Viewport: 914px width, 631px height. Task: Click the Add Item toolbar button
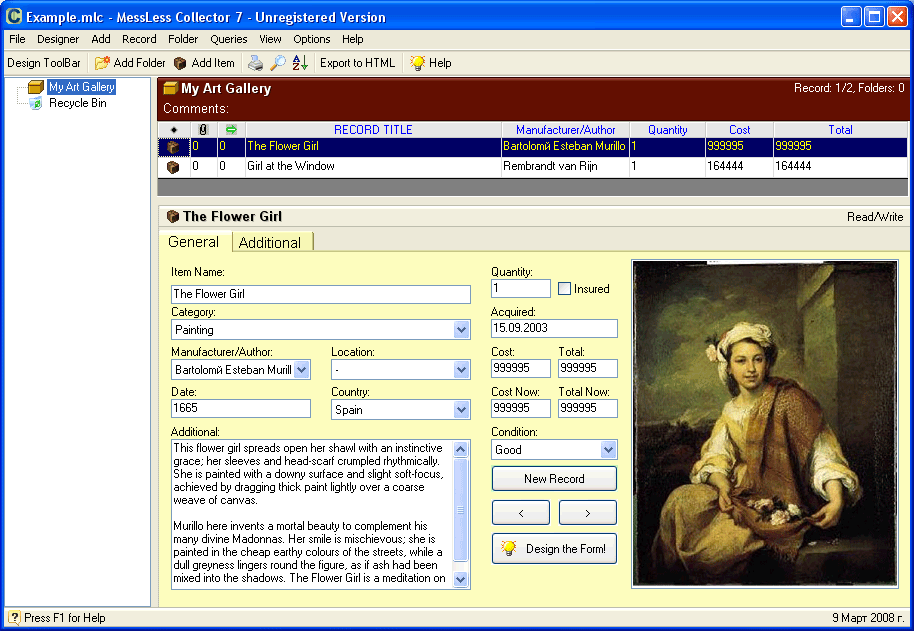[x=204, y=63]
